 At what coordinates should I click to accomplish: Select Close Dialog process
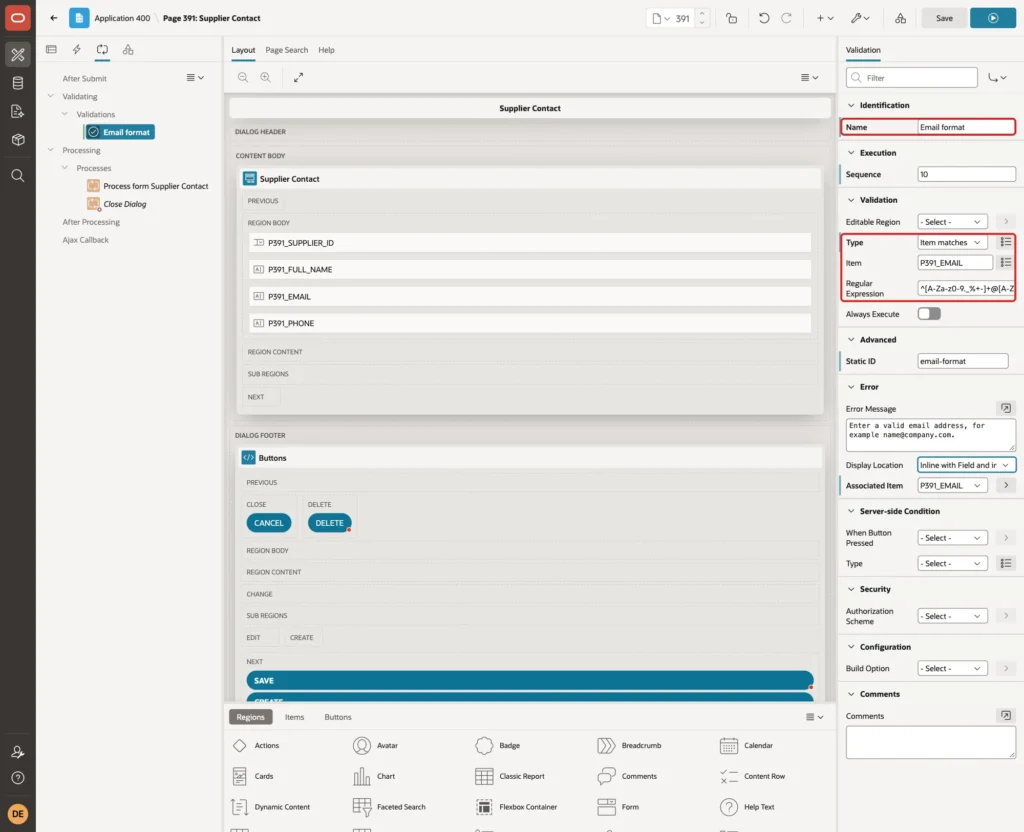[117, 204]
